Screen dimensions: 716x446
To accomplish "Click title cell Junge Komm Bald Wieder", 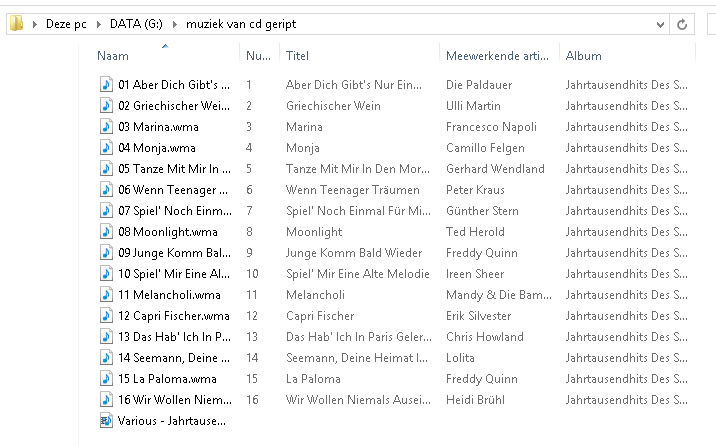I will (x=354, y=252).
